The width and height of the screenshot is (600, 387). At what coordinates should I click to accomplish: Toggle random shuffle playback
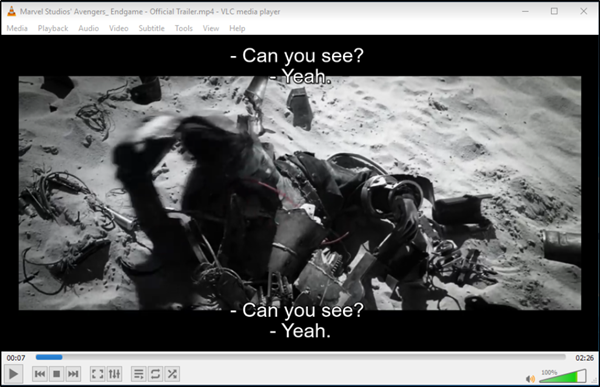(172, 374)
